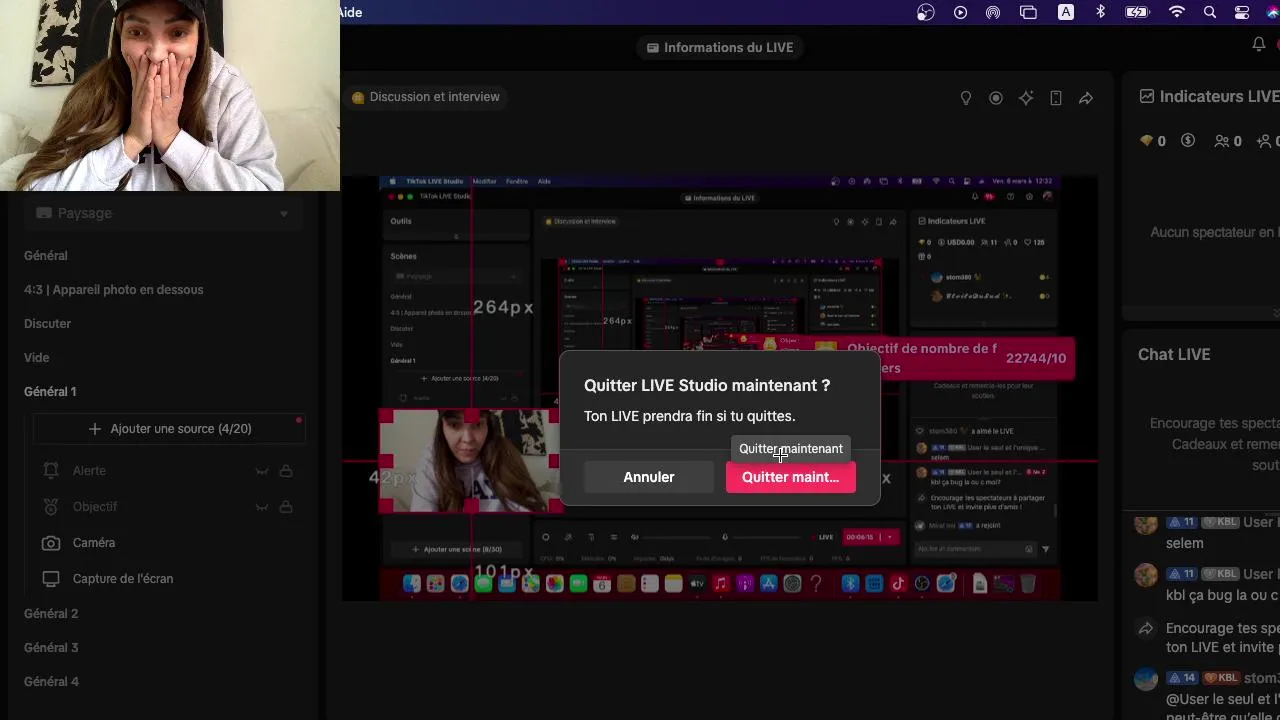Image resolution: width=1280 pixels, height=720 pixels.
Task: Click the Indicateurs LIVE chart icon
Action: [1147, 96]
